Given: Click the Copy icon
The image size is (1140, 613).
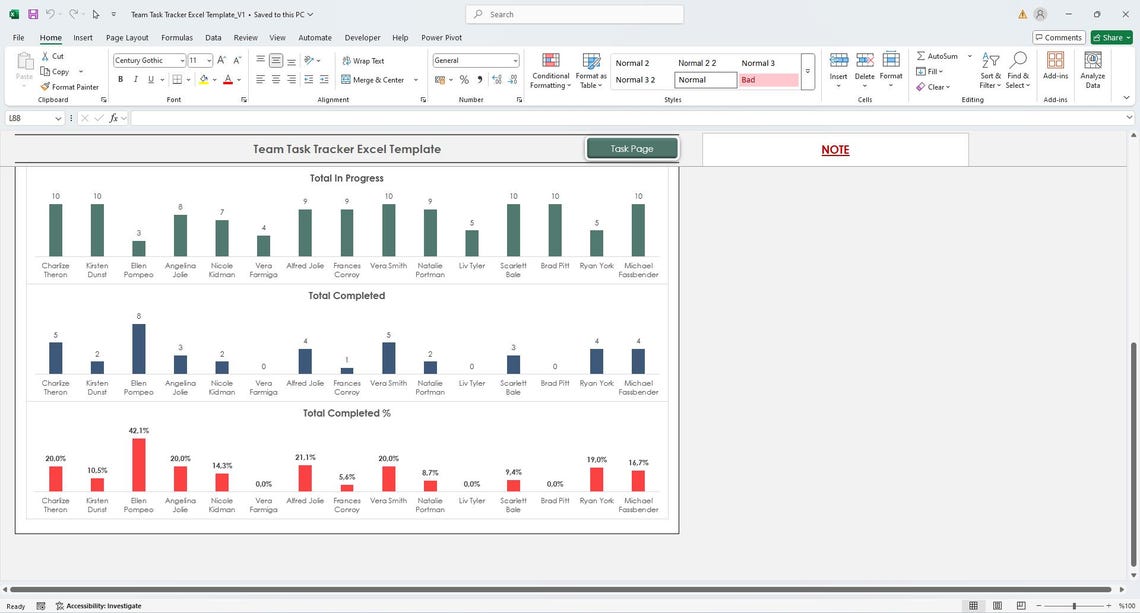Looking at the screenshot, I should [x=45, y=71].
